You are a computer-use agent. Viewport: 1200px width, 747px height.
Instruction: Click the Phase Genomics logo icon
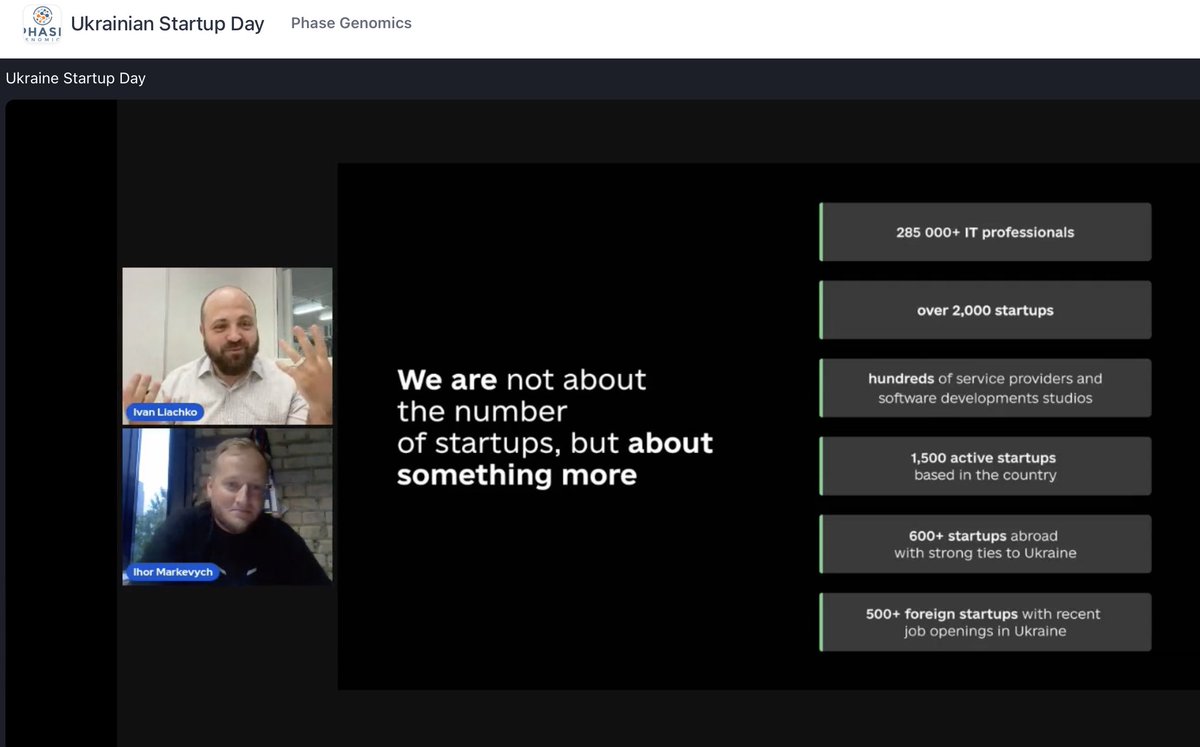pyautogui.click(x=42, y=24)
